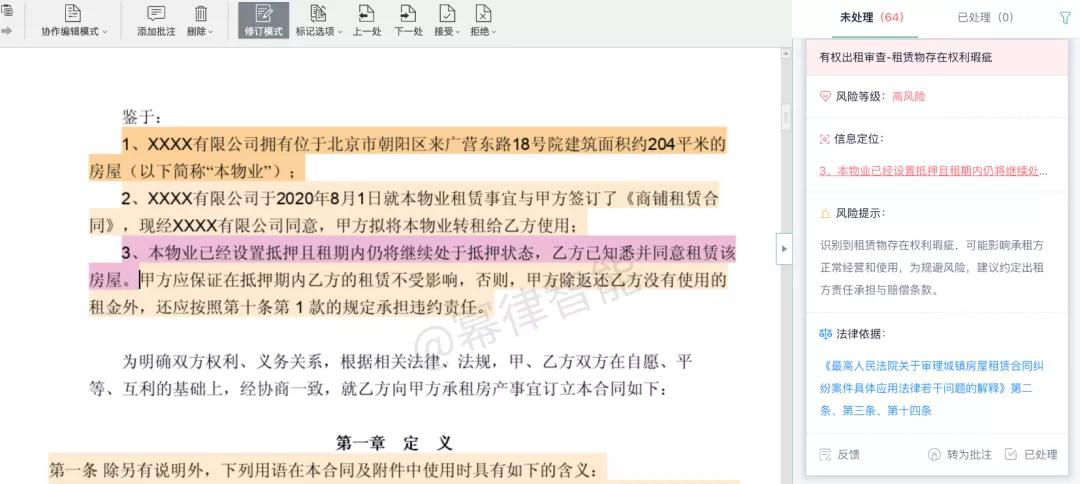Click the 法律依据 scales icon
The image size is (1080, 484).
click(x=826, y=334)
